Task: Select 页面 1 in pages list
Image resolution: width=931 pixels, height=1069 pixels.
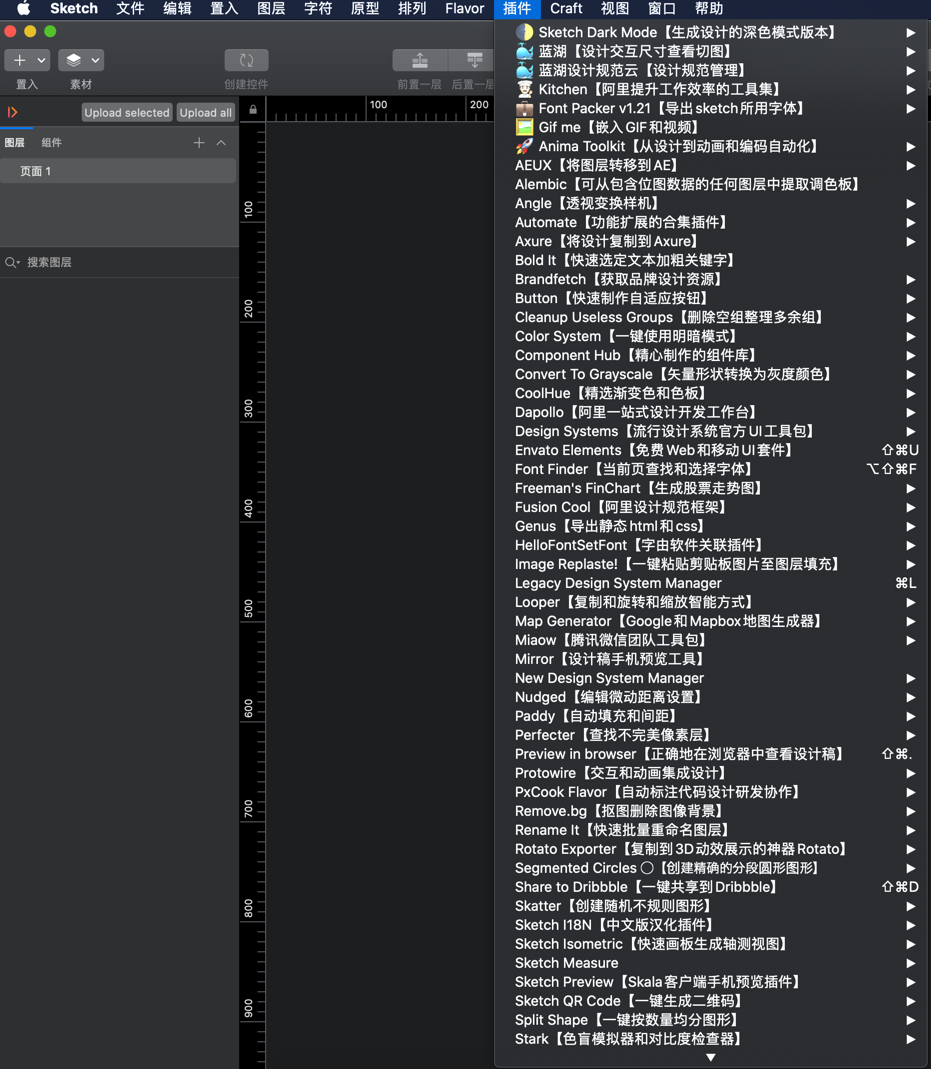Action: 119,171
